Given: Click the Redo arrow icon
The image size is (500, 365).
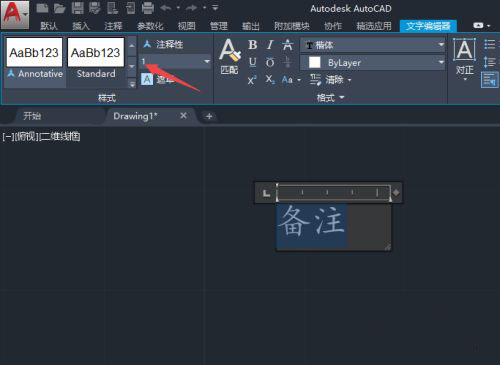Looking at the screenshot, I should pyautogui.click(x=192, y=8).
